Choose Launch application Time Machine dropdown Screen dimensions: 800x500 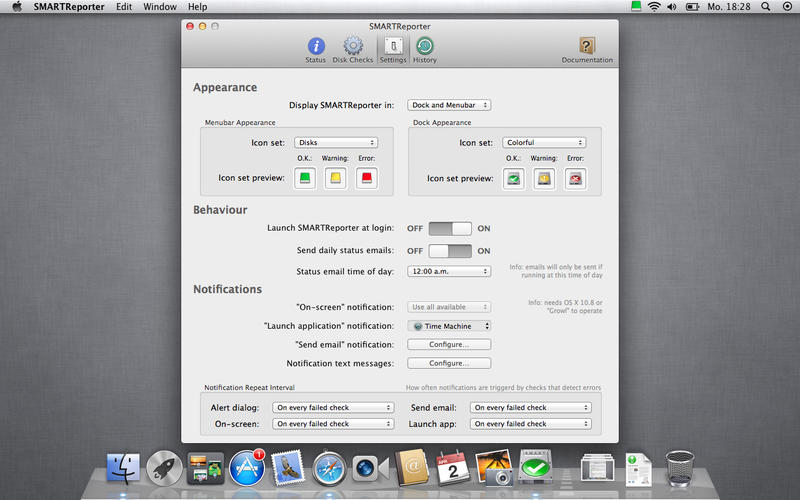[449, 326]
